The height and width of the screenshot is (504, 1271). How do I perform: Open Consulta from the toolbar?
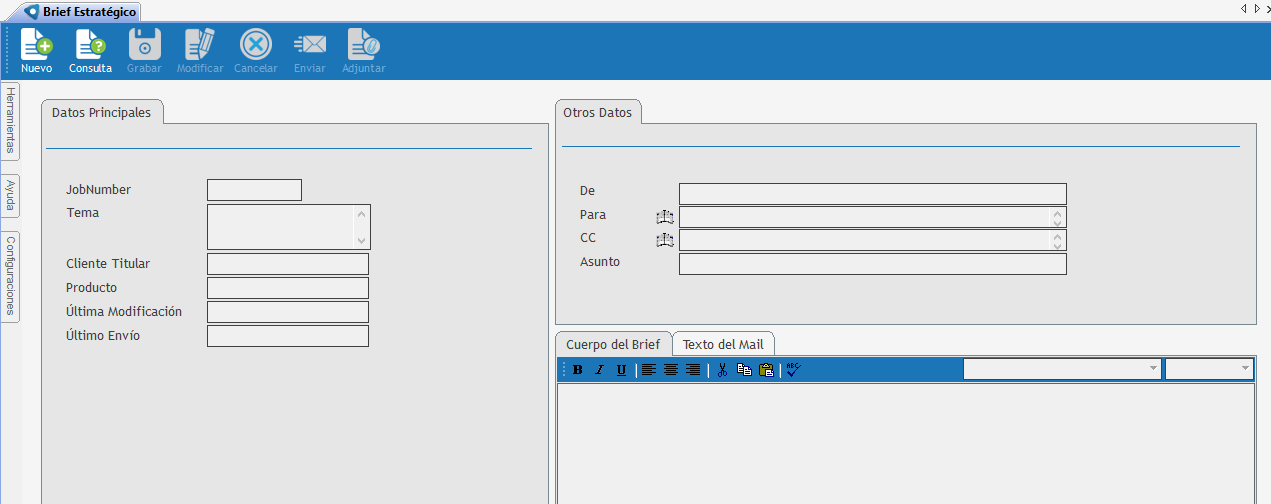point(90,52)
